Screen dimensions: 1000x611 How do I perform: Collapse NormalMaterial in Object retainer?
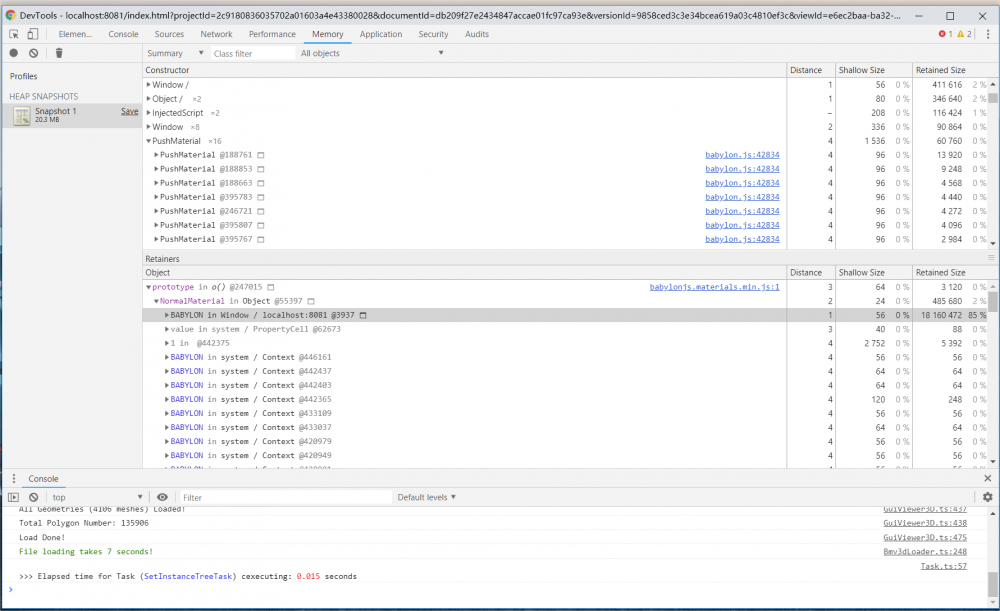pyautogui.click(x=156, y=301)
